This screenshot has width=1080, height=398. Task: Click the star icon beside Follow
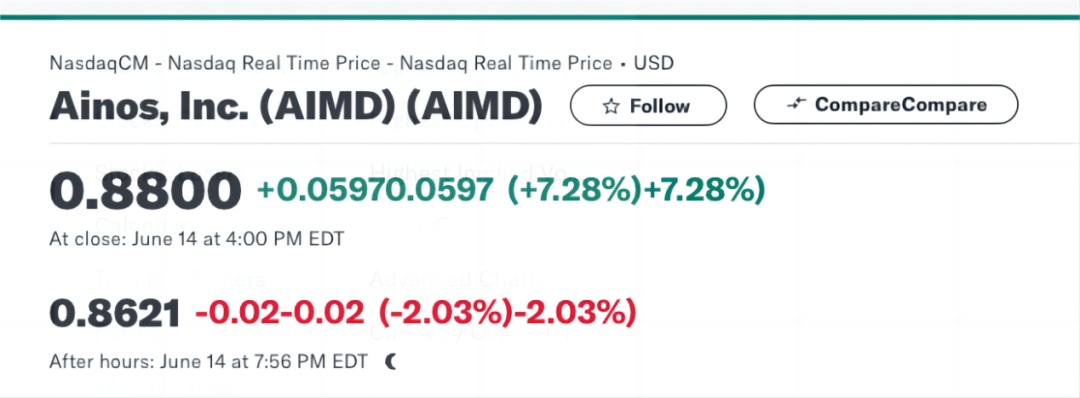(611, 106)
